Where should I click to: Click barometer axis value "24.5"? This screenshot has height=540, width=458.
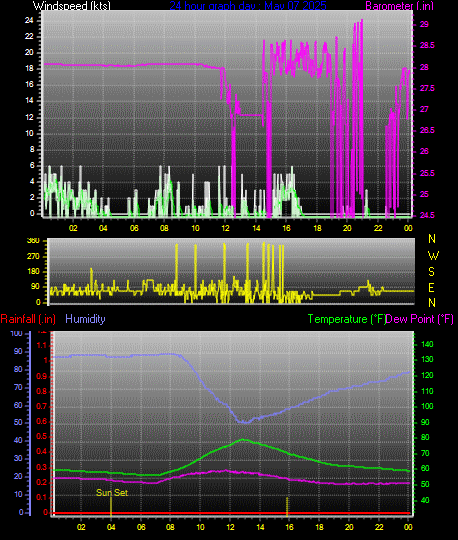point(427,215)
